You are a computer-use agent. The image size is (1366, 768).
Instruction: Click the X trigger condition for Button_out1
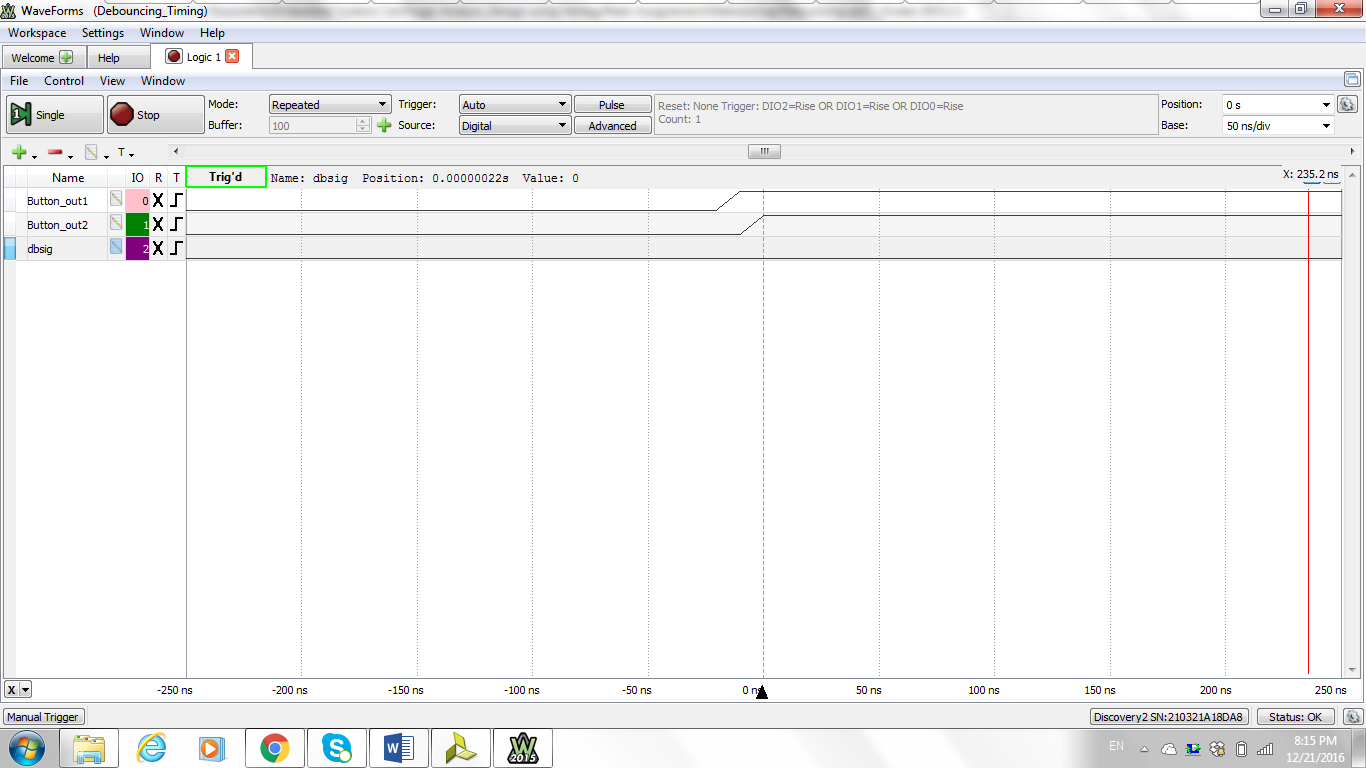tap(157, 200)
